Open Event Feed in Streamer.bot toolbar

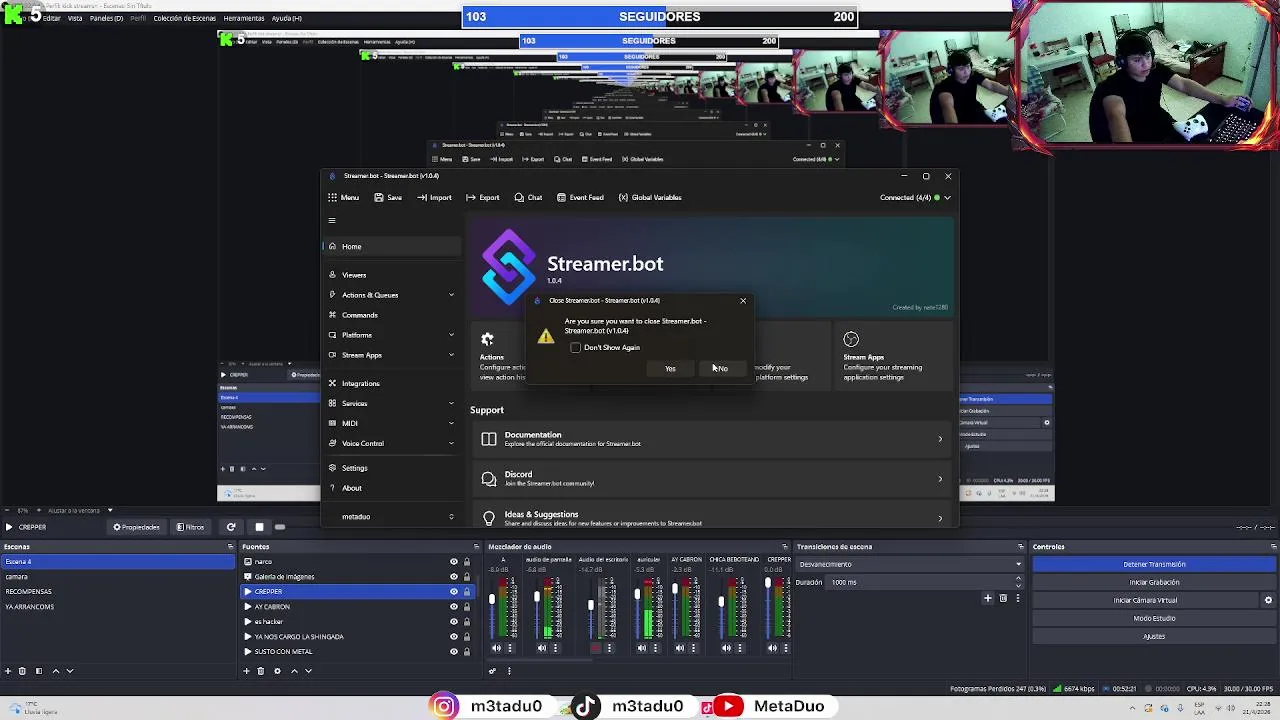[x=580, y=197]
